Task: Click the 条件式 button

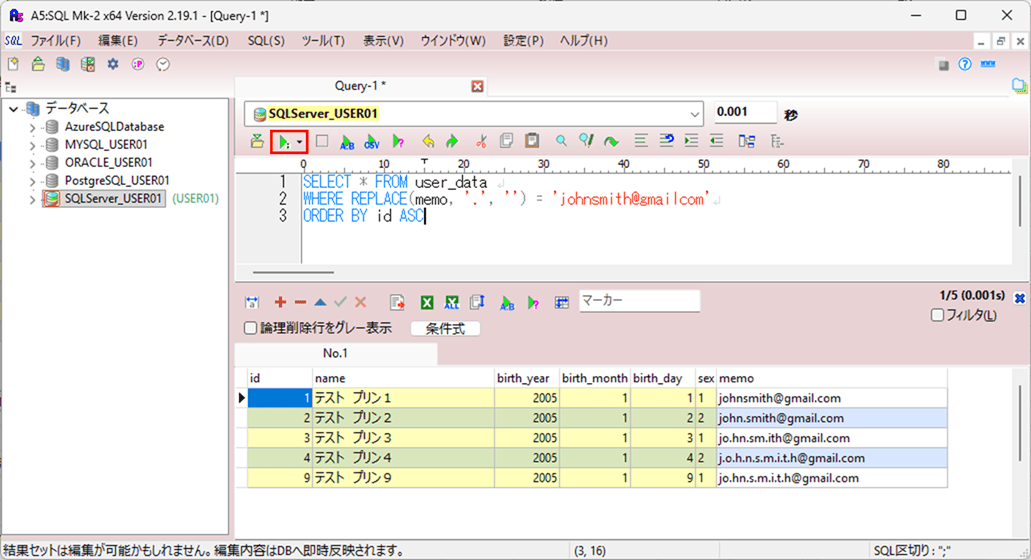Action: (x=445, y=328)
